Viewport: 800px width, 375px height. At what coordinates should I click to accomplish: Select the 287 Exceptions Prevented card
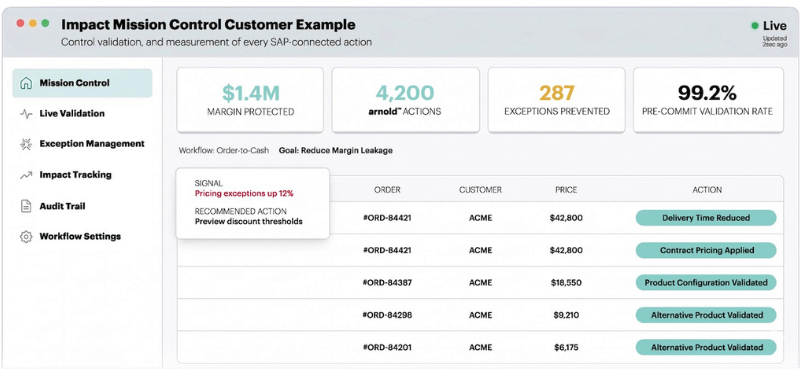[x=557, y=100]
